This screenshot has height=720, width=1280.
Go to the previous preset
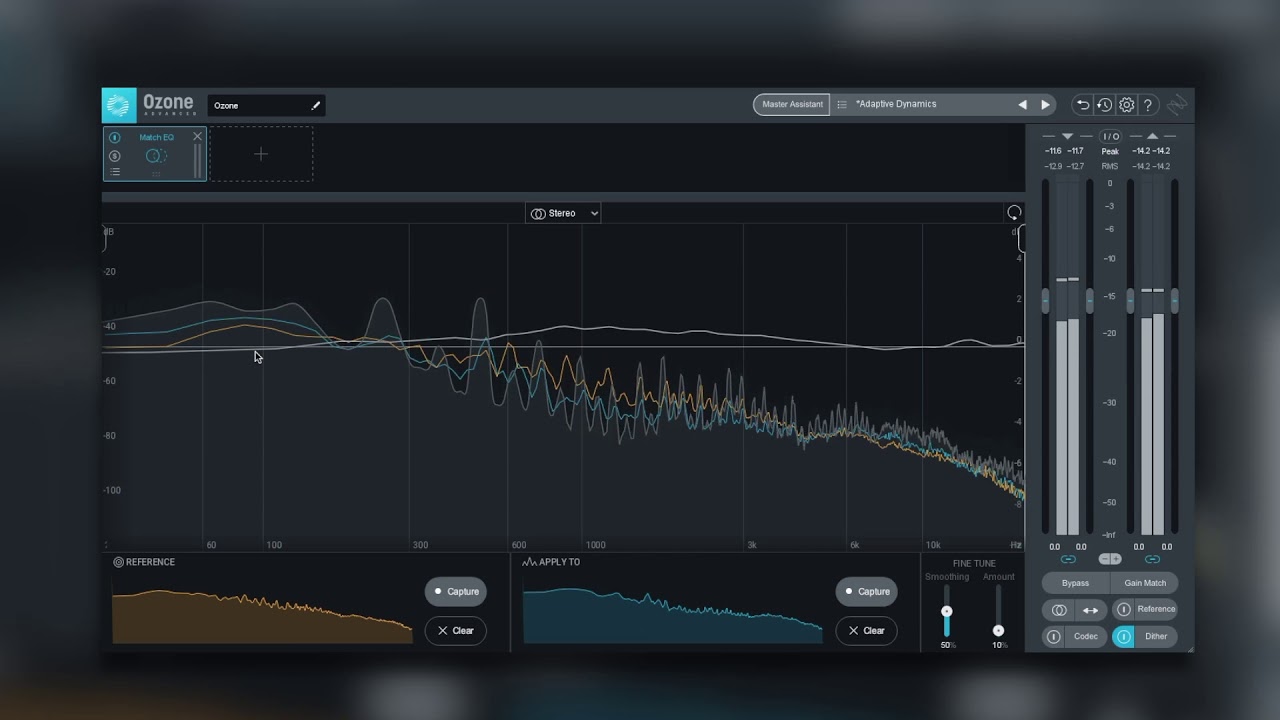point(1022,104)
